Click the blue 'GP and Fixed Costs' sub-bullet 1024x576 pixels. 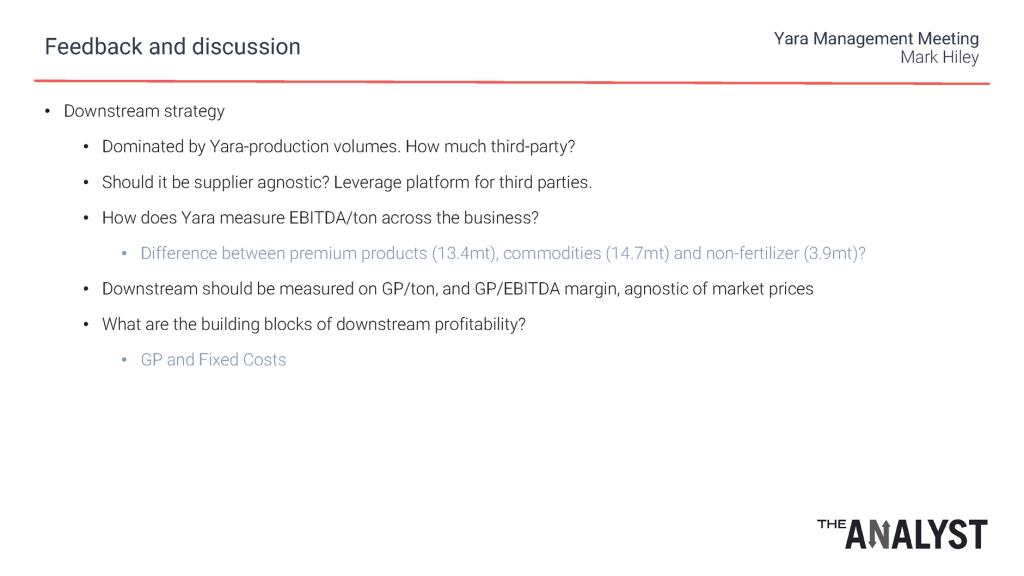coord(213,360)
